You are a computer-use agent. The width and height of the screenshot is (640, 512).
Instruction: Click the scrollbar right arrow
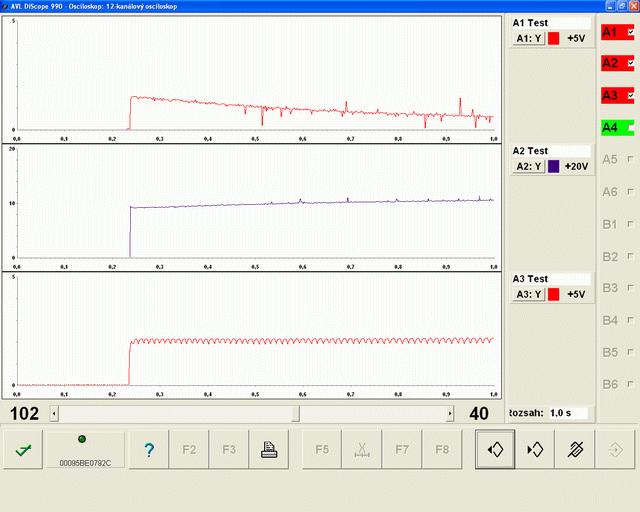[x=450, y=413]
